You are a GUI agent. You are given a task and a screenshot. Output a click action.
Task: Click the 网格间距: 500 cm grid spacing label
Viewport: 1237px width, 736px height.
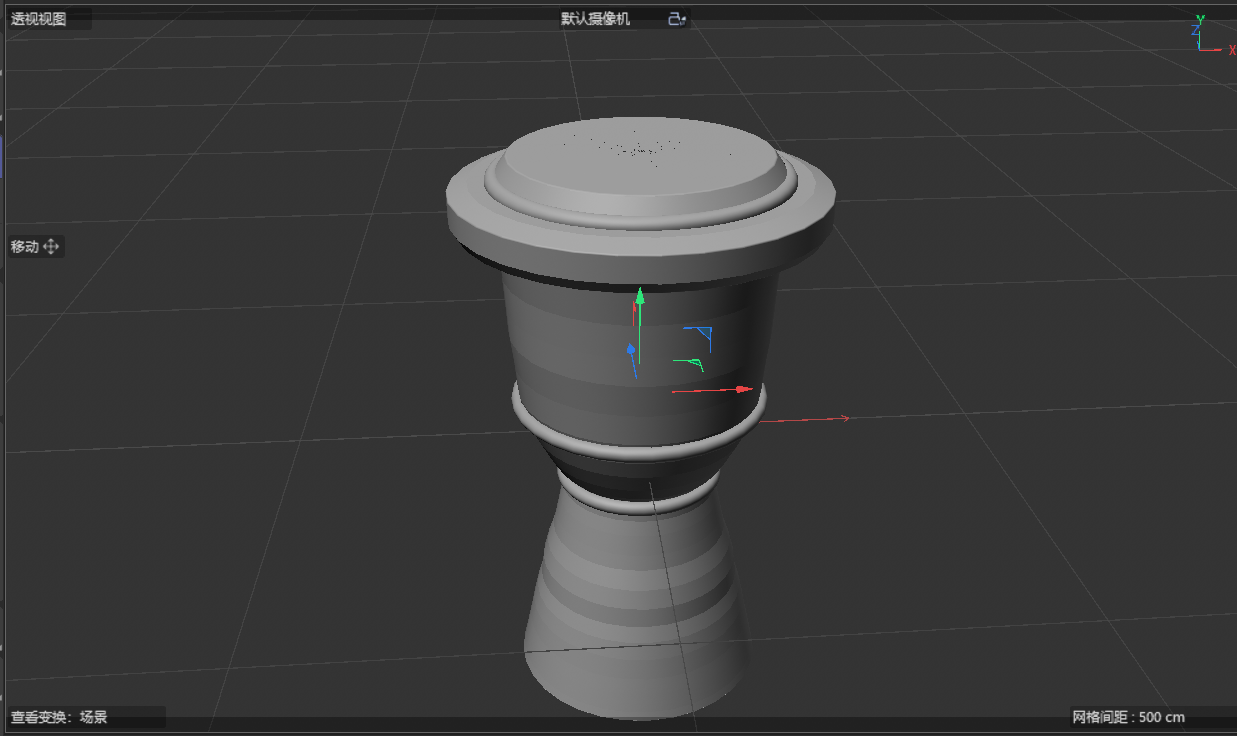point(1128,717)
